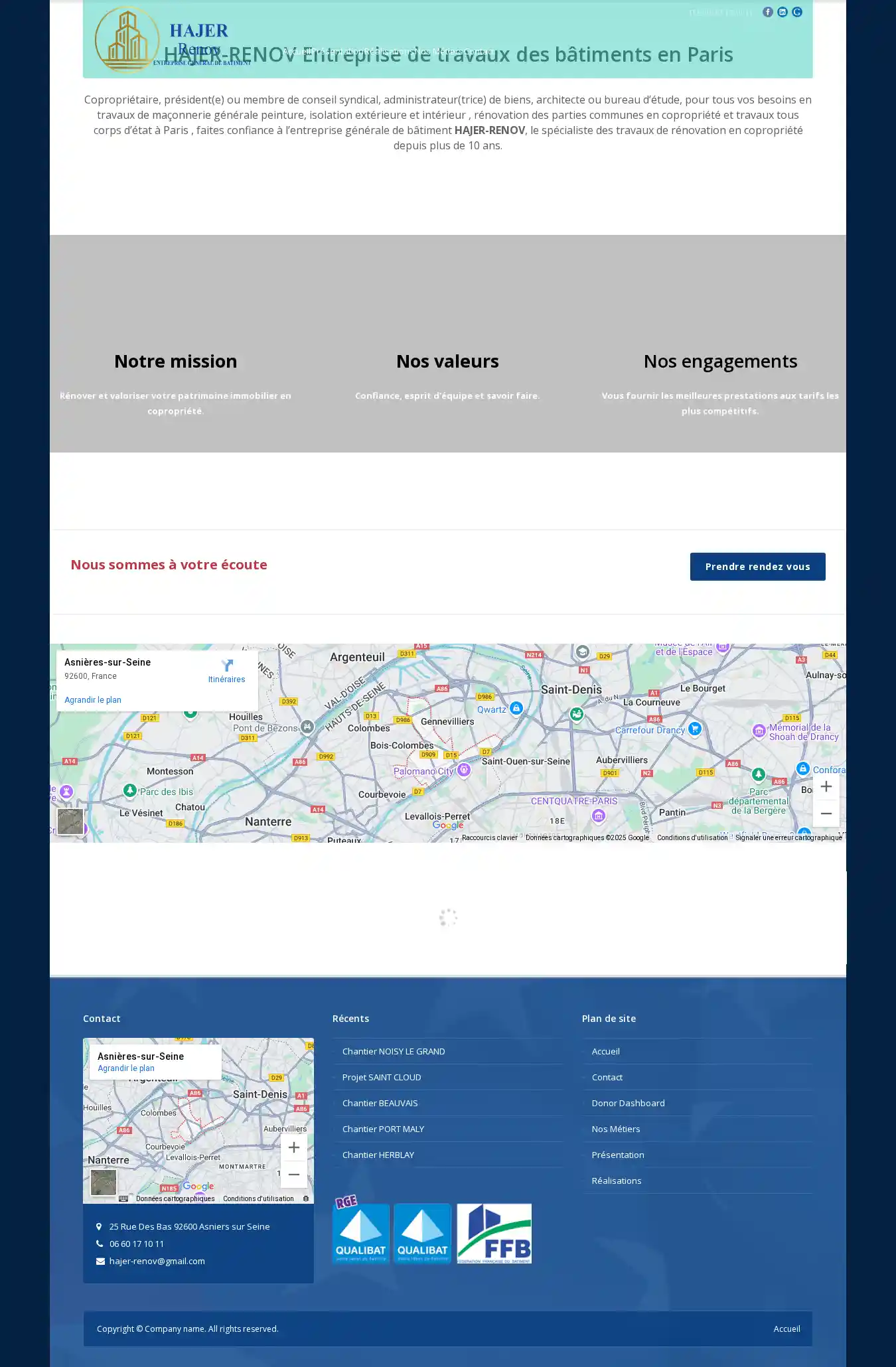Switch large map to satellite view
The width and height of the screenshot is (896, 1367).
click(70, 822)
